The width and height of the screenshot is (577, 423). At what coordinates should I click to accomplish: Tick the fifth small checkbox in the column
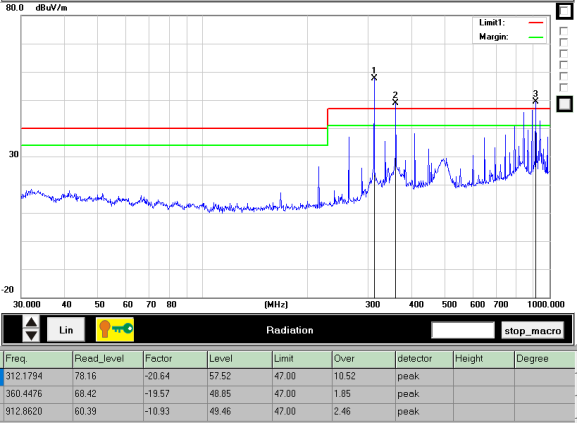tap(563, 77)
